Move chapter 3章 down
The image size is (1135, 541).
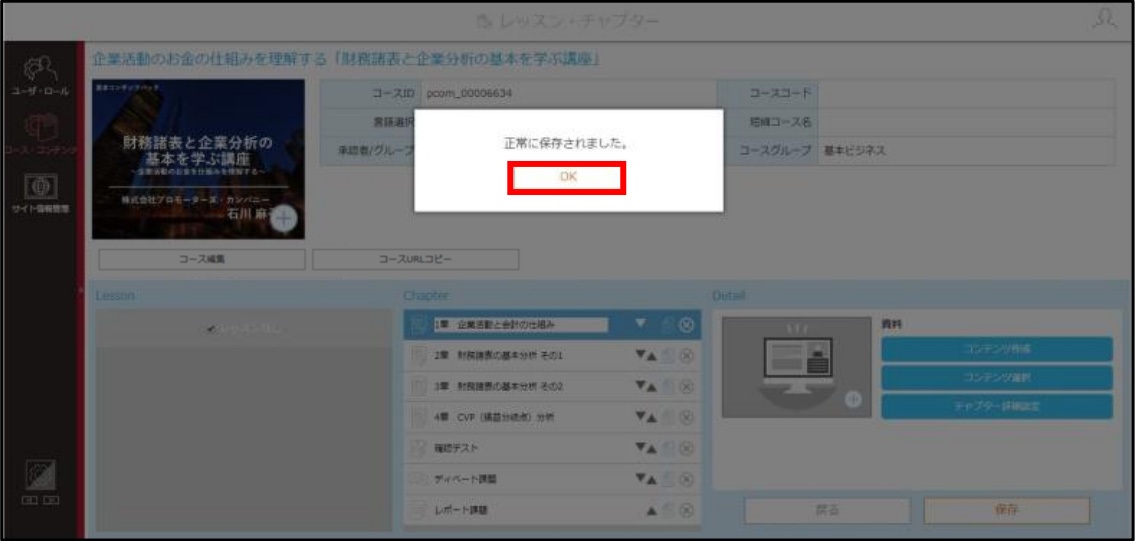(640, 387)
